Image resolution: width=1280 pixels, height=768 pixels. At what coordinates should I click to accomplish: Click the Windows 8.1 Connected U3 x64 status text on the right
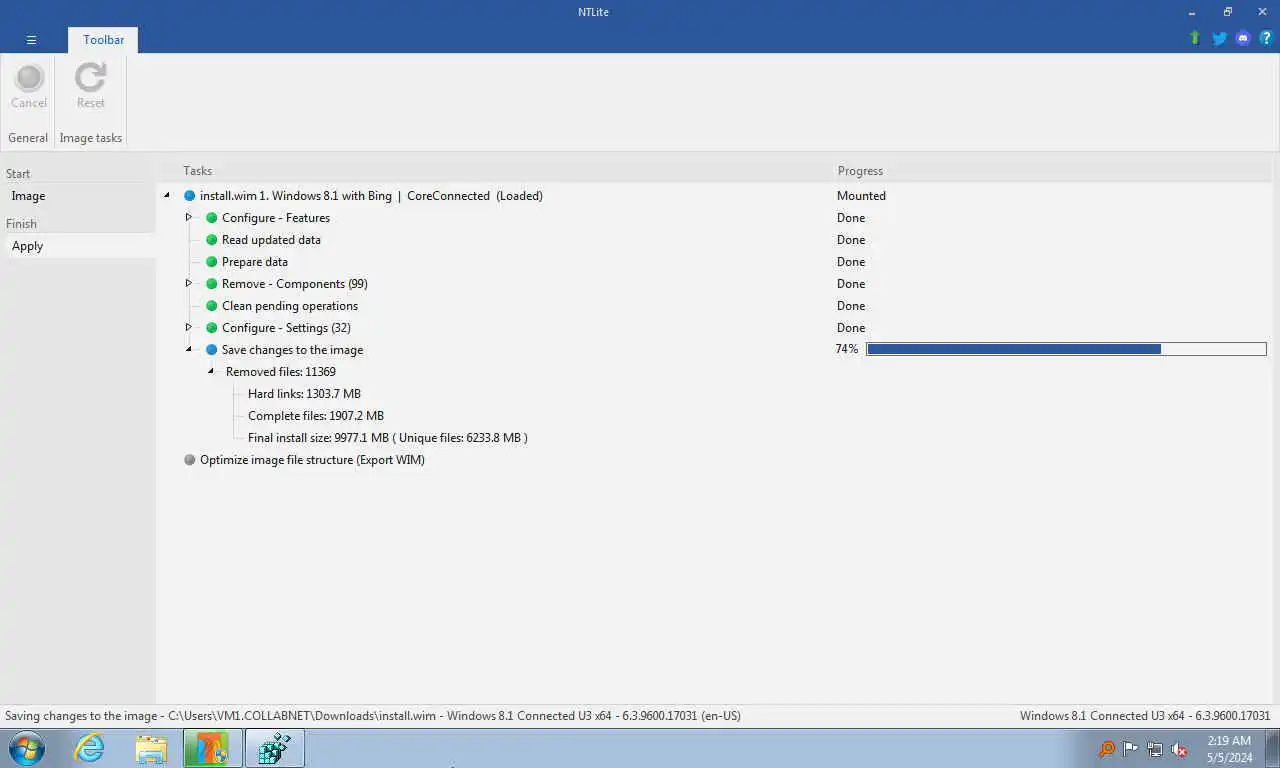(1145, 716)
